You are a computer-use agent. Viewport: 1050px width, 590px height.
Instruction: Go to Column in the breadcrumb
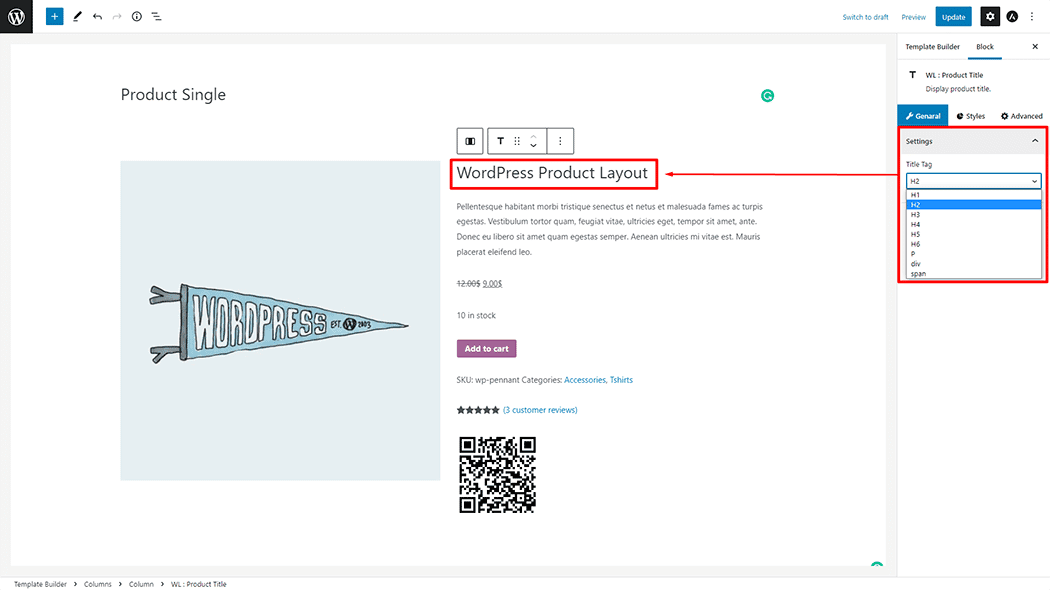click(141, 584)
